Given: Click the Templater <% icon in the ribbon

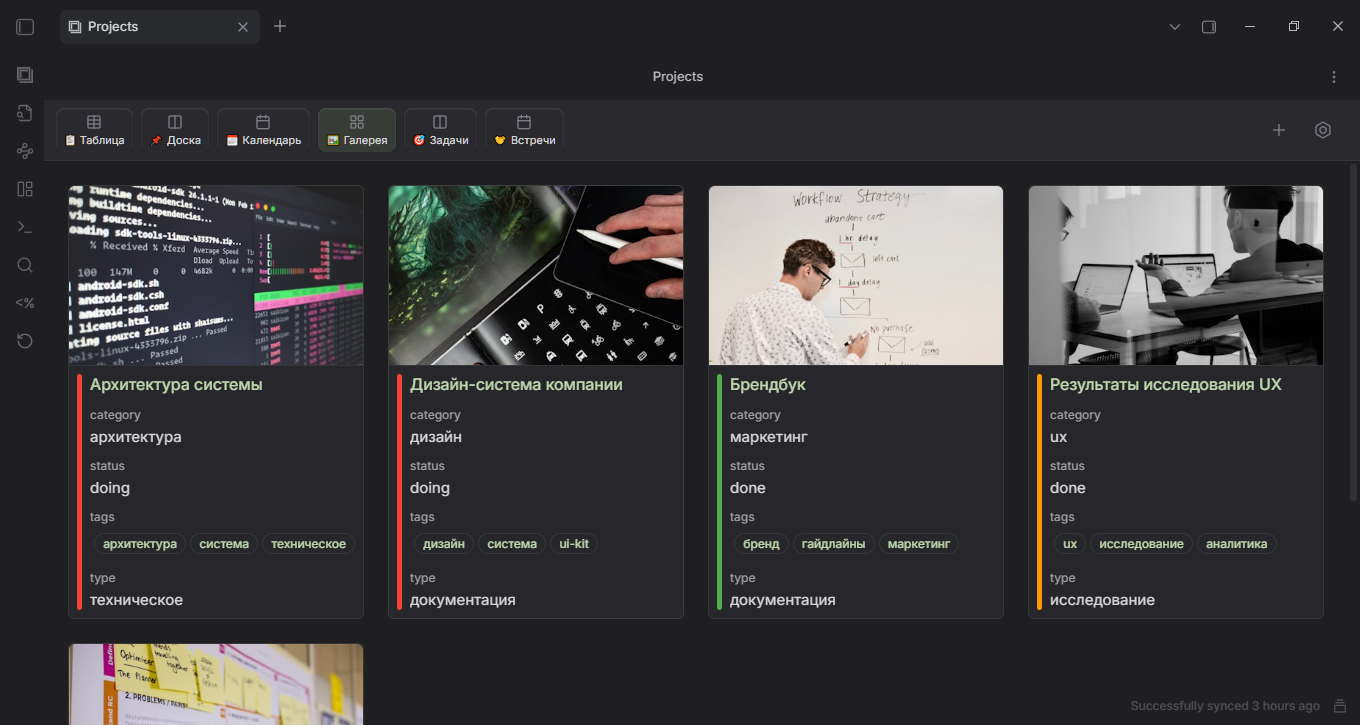Looking at the screenshot, I should [25, 303].
